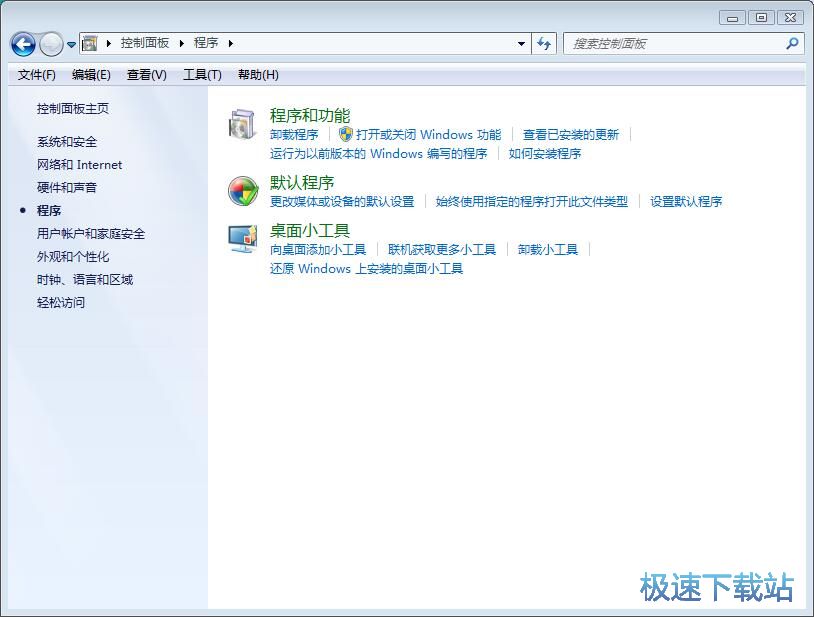Open 硬件和声音 category in sidebar
Image resolution: width=814 pixels, height=617 pixels.
tap(67, 187)
